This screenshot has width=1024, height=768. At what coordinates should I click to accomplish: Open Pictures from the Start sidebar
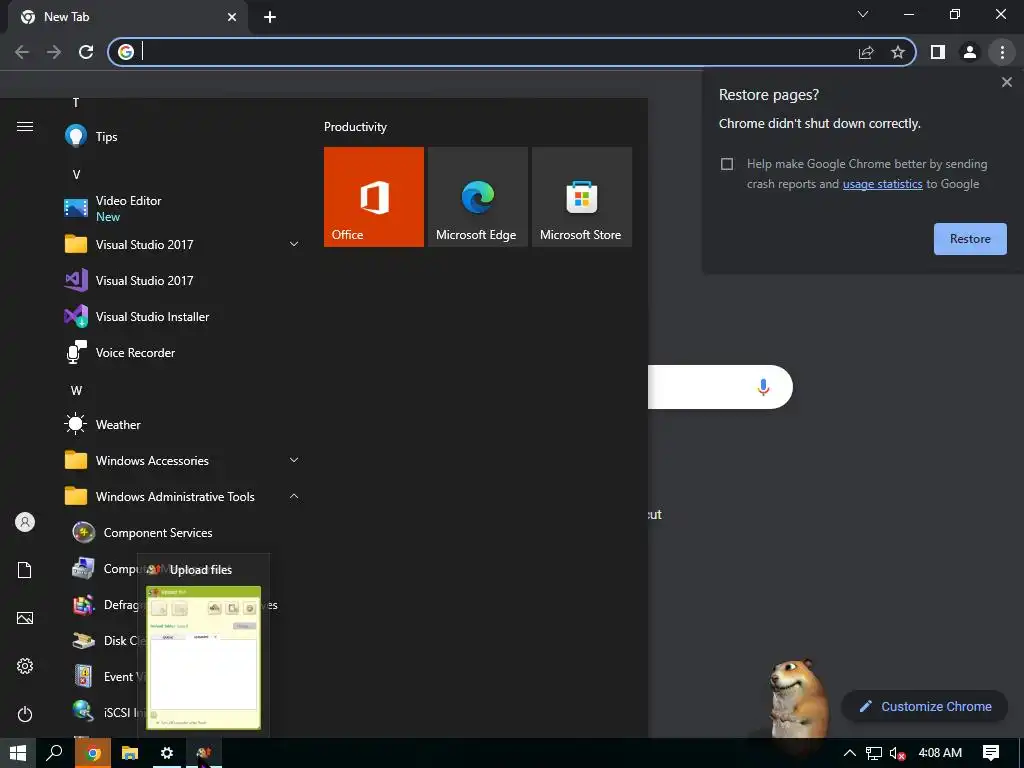[25, 618]
